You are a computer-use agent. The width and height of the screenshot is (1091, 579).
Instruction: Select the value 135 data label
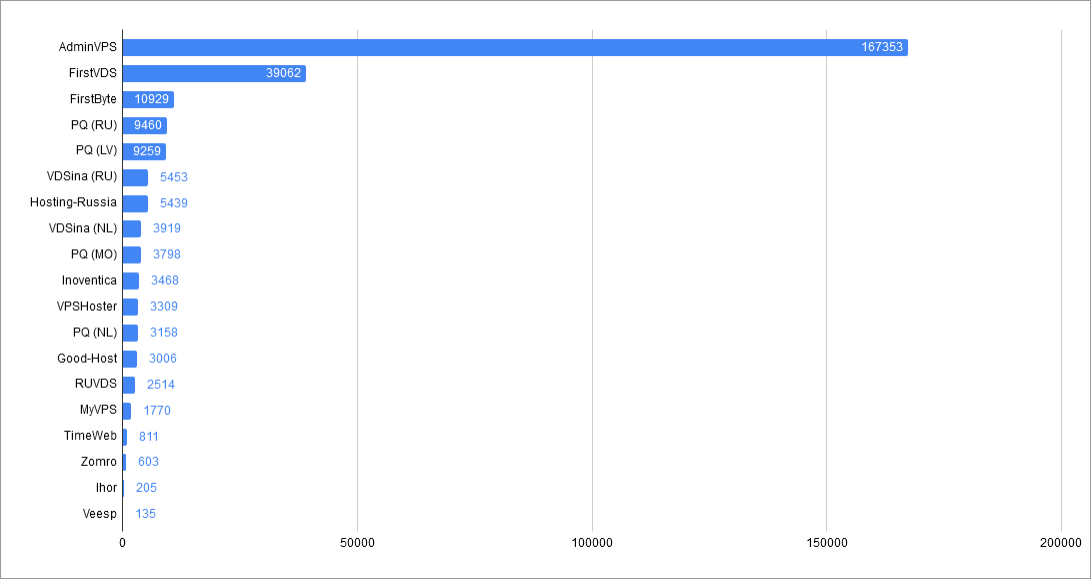[145, 514]
